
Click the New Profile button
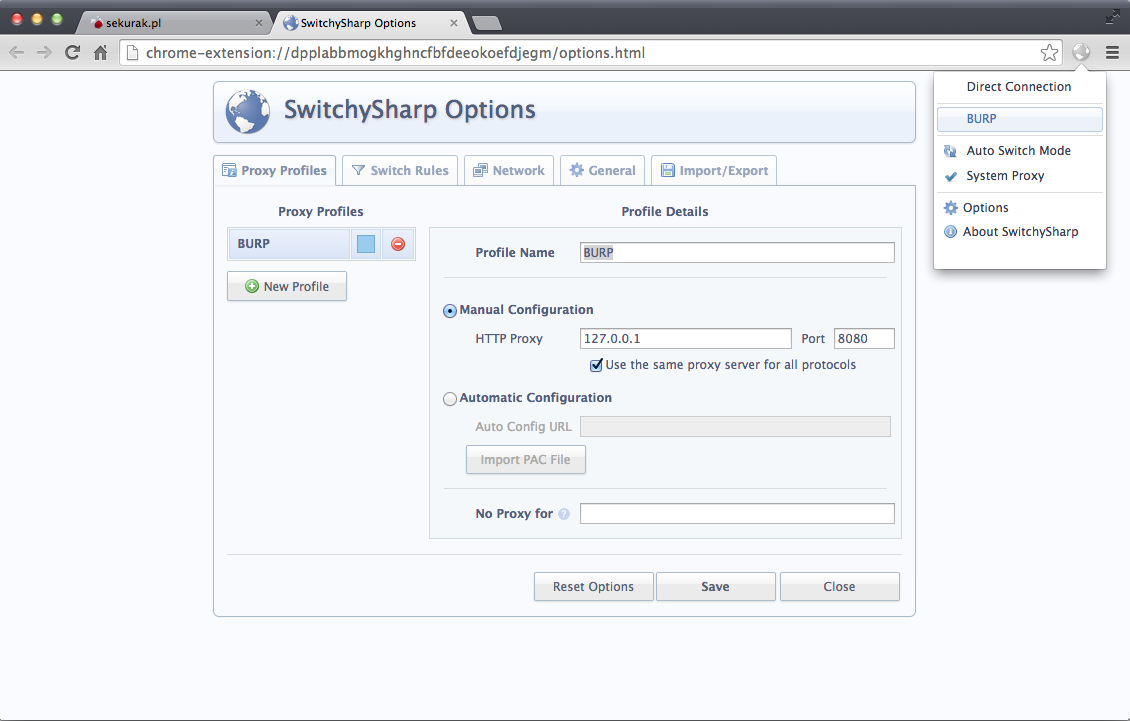pyautogui.click(x=287, y=286)
